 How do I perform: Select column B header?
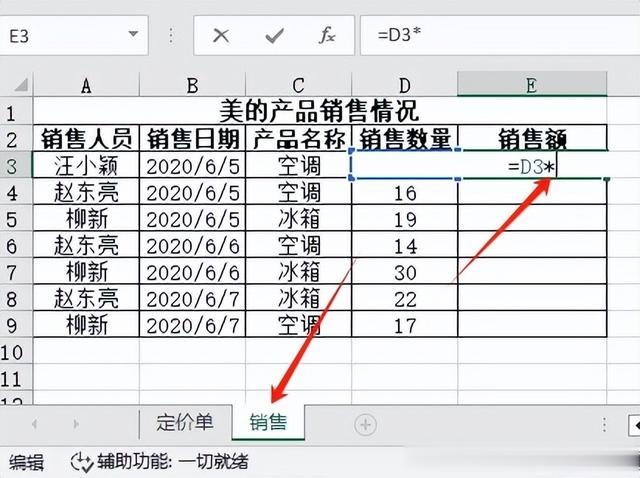(x=192, y=85)
